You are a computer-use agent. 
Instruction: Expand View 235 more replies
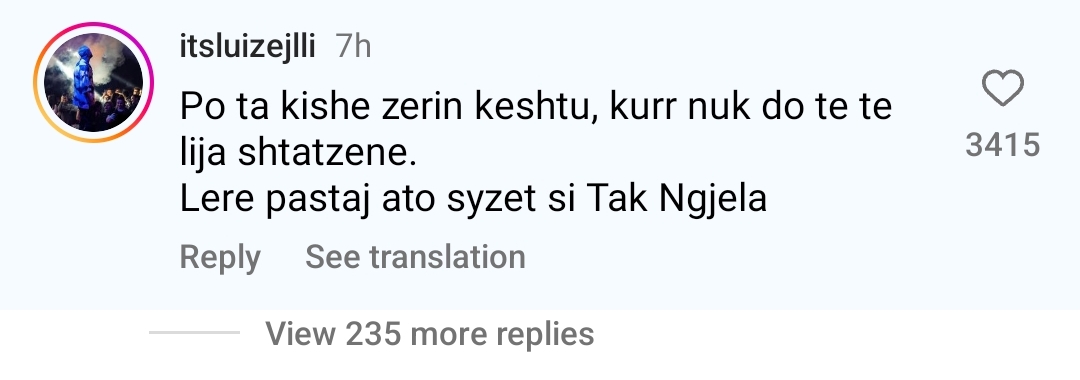pyautogui.click(x=430, y=333)
